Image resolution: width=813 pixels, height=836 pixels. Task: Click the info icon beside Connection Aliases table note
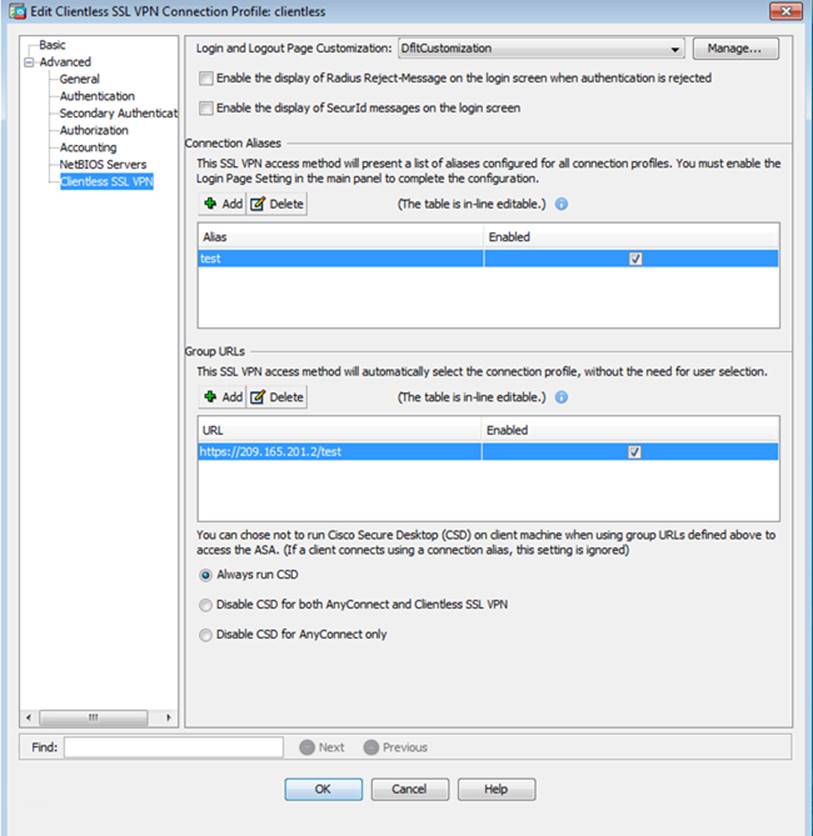[x=561, y=204]
